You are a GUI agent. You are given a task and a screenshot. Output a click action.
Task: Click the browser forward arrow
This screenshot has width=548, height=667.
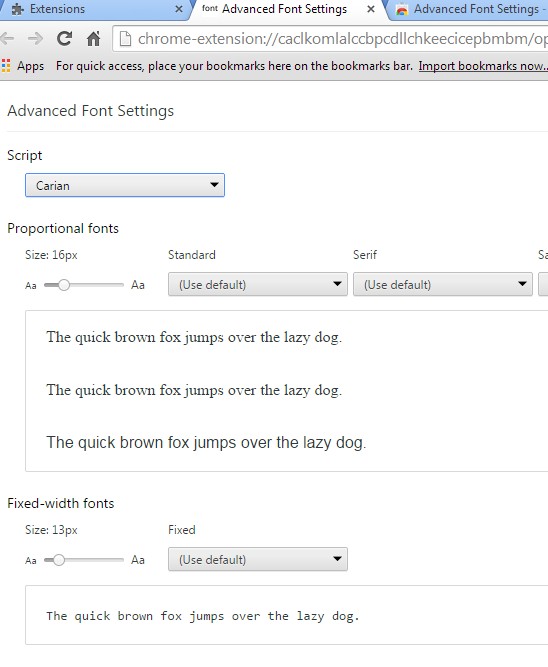[x=35, y=39]
